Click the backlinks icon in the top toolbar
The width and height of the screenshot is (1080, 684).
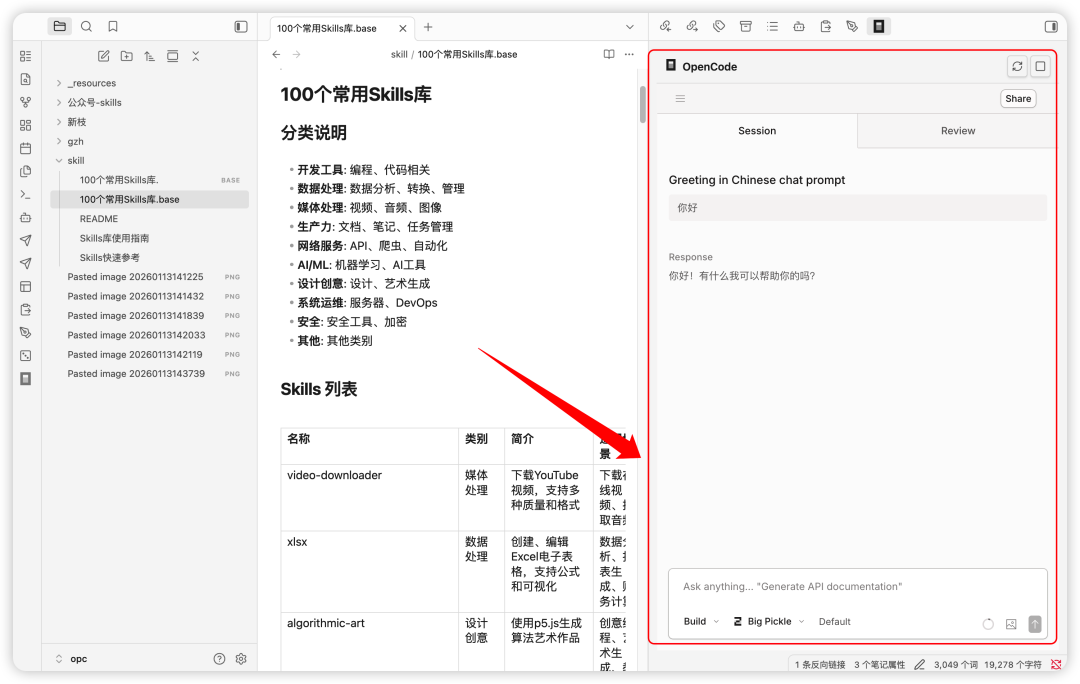(x=666, y=26)
